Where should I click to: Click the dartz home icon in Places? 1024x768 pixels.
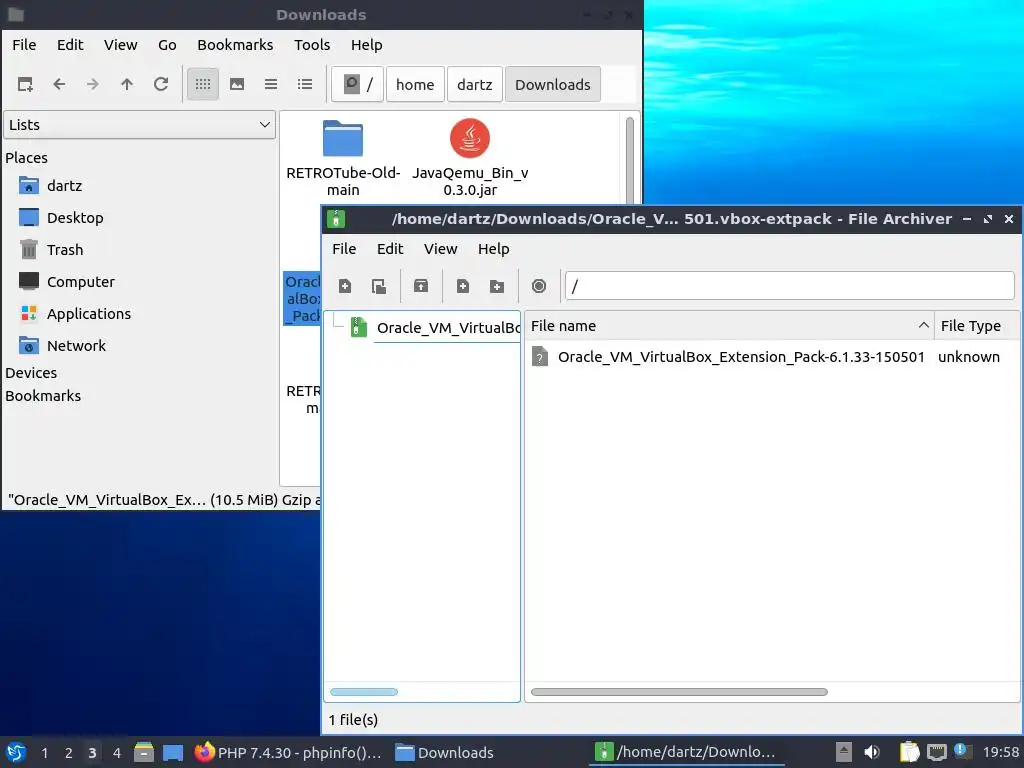point(29,185)
